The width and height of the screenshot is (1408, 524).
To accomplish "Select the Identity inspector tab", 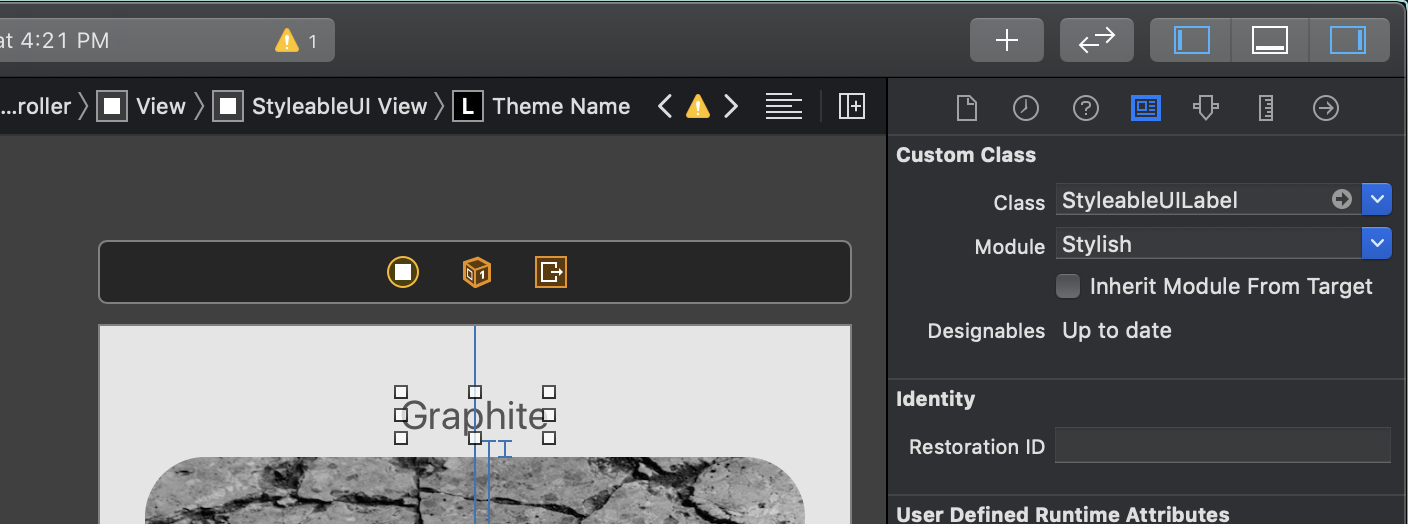I will point(1146,108).
